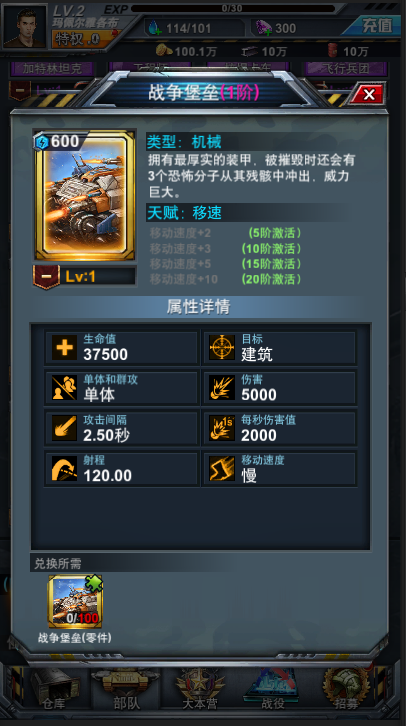The width and height of the screenshot is (406, 726).
Task: Open the 战役 campaign tab
Action: pos(273,690)
